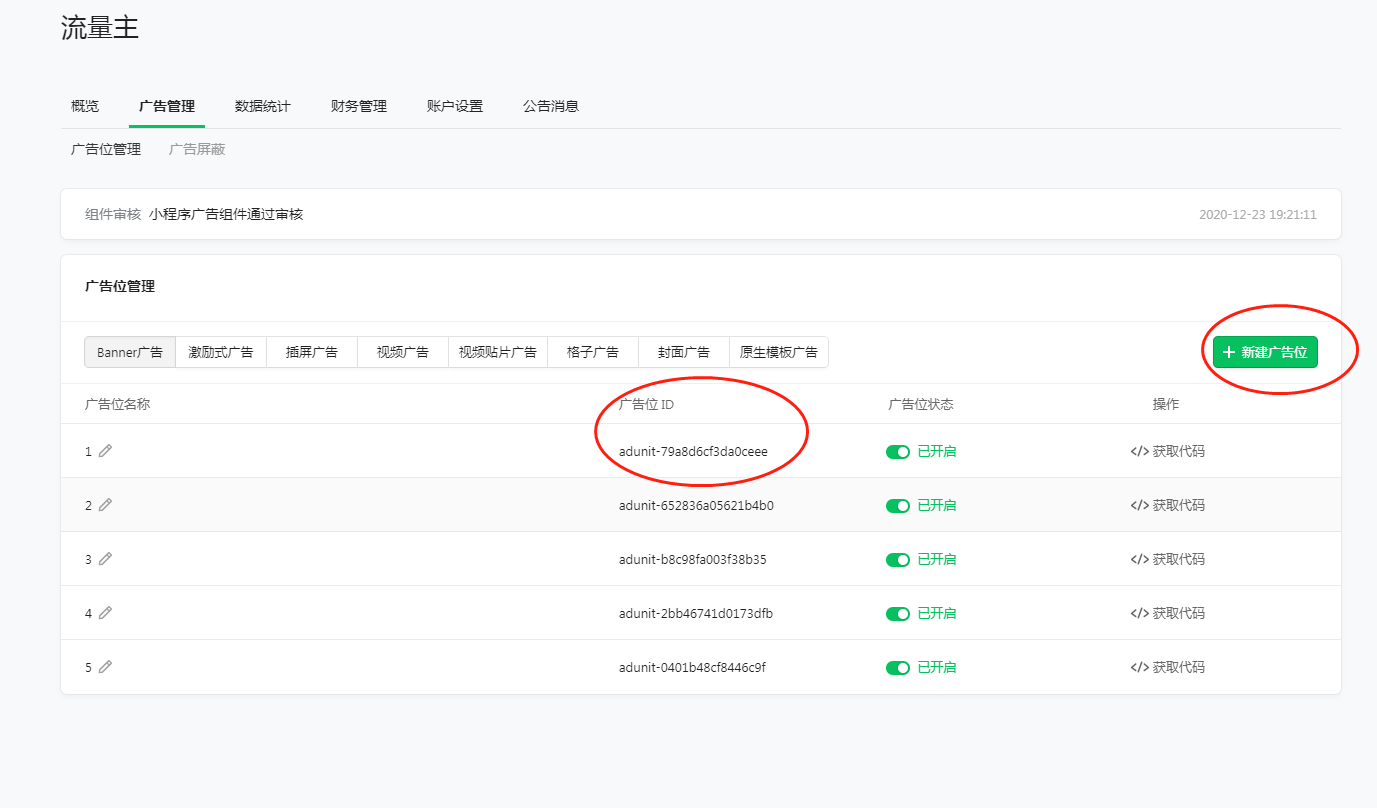Click the pencil icon beside ad slot 3
The height and width of the screenshot is (808, 1377).
coord(105,559)
